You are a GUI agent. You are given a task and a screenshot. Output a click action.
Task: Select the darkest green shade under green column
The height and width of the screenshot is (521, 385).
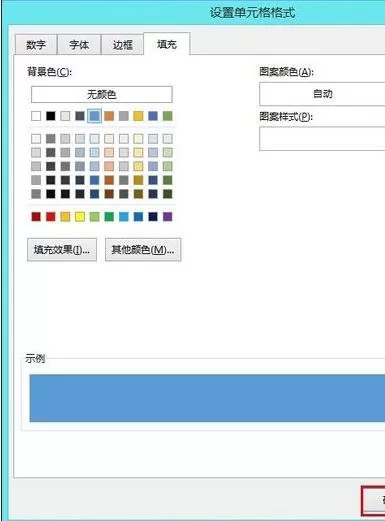[168, 194]
